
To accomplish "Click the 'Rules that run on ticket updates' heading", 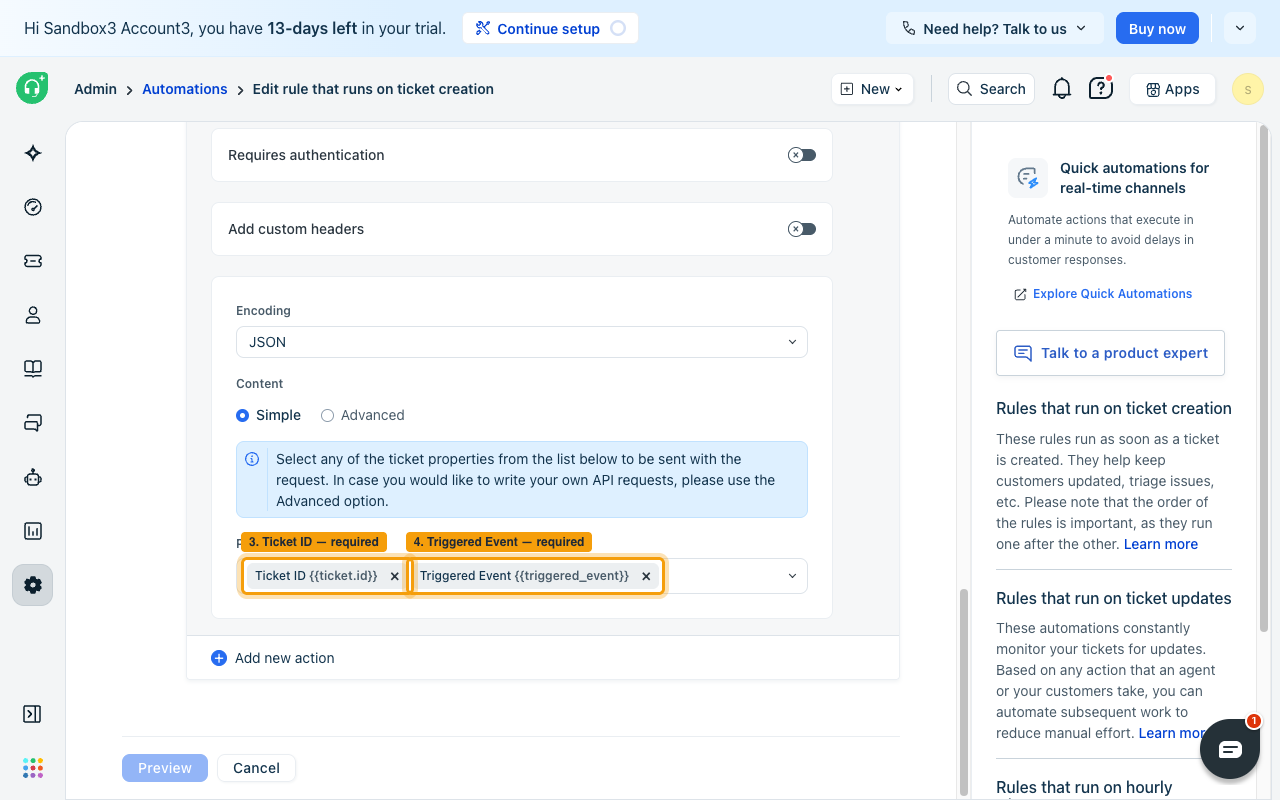I will pos(1114,598).
